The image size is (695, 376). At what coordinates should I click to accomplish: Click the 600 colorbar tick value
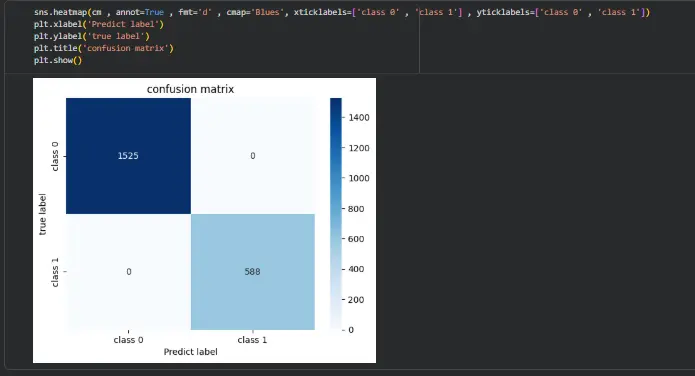pyautogui.click(x=356, y=239)
